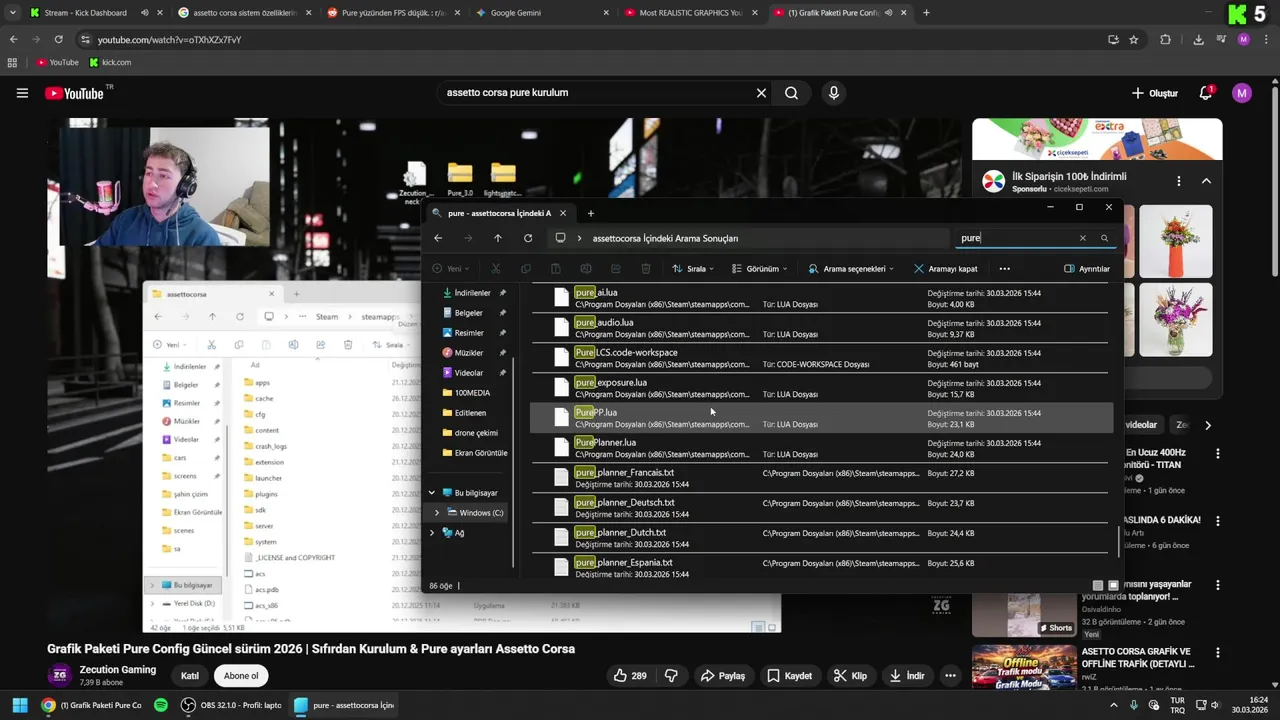The width and height of the screenshot is (1280, 720).
Task: Click Abone ol subscribe button
Action: [240, 676]
